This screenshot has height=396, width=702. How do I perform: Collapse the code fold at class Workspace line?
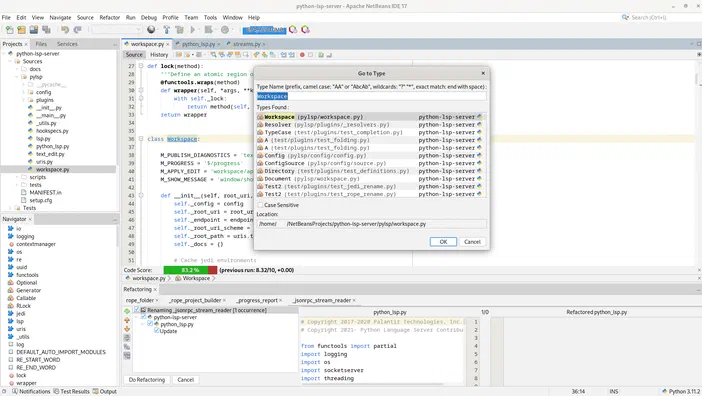click(x=141, y=139)
